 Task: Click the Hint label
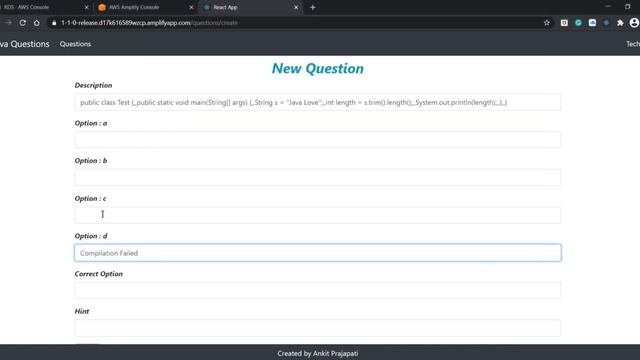pos(82,311)
